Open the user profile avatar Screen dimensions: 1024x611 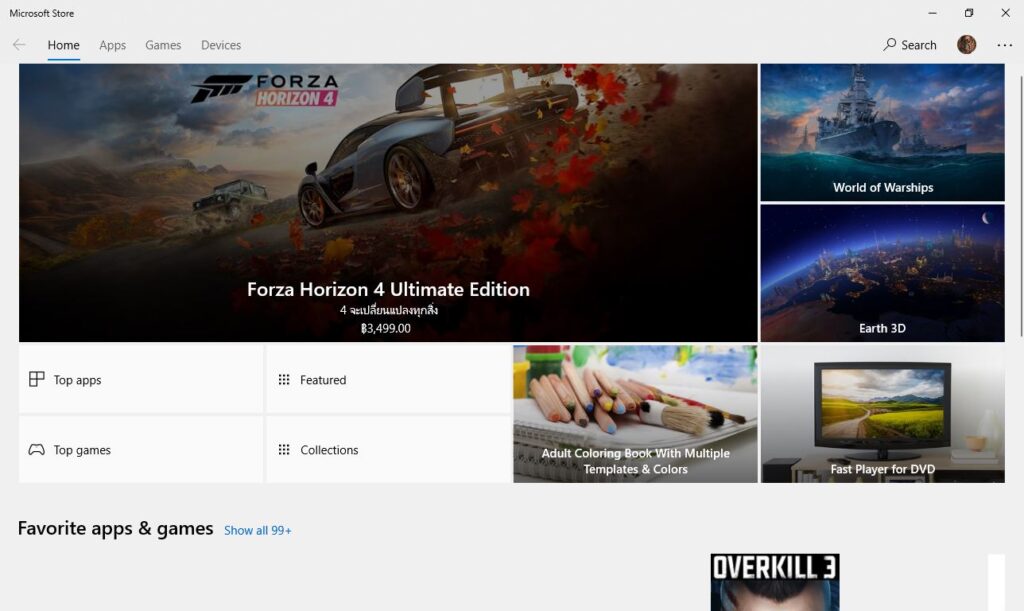tap(967, 44)
